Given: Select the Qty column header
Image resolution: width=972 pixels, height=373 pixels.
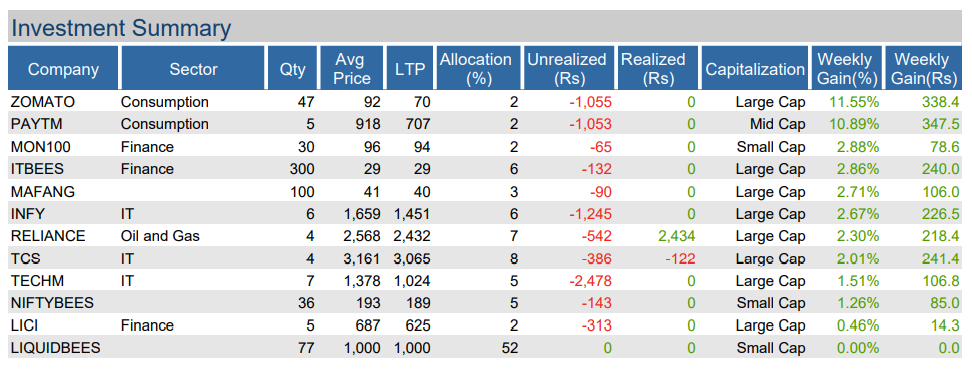Looking at the screenshot, I should point(293,68).
